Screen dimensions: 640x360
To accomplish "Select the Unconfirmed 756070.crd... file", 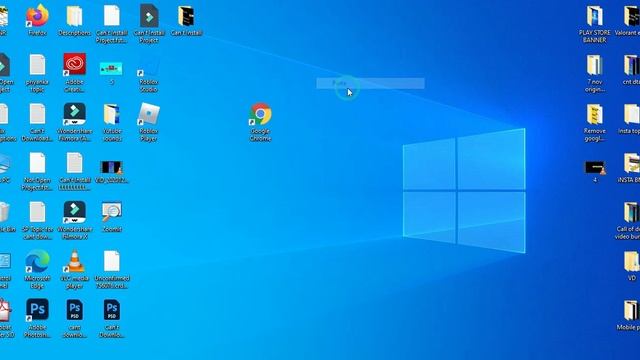I will pos(111,261).
